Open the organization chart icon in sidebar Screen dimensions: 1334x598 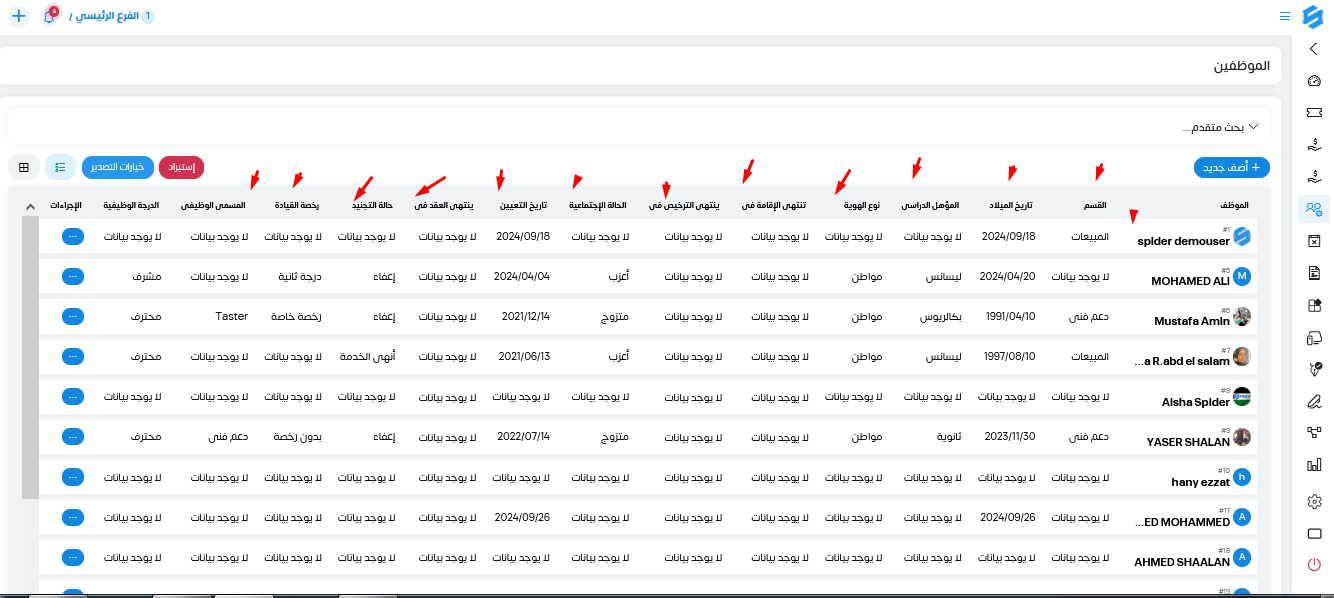point(1315,433)
